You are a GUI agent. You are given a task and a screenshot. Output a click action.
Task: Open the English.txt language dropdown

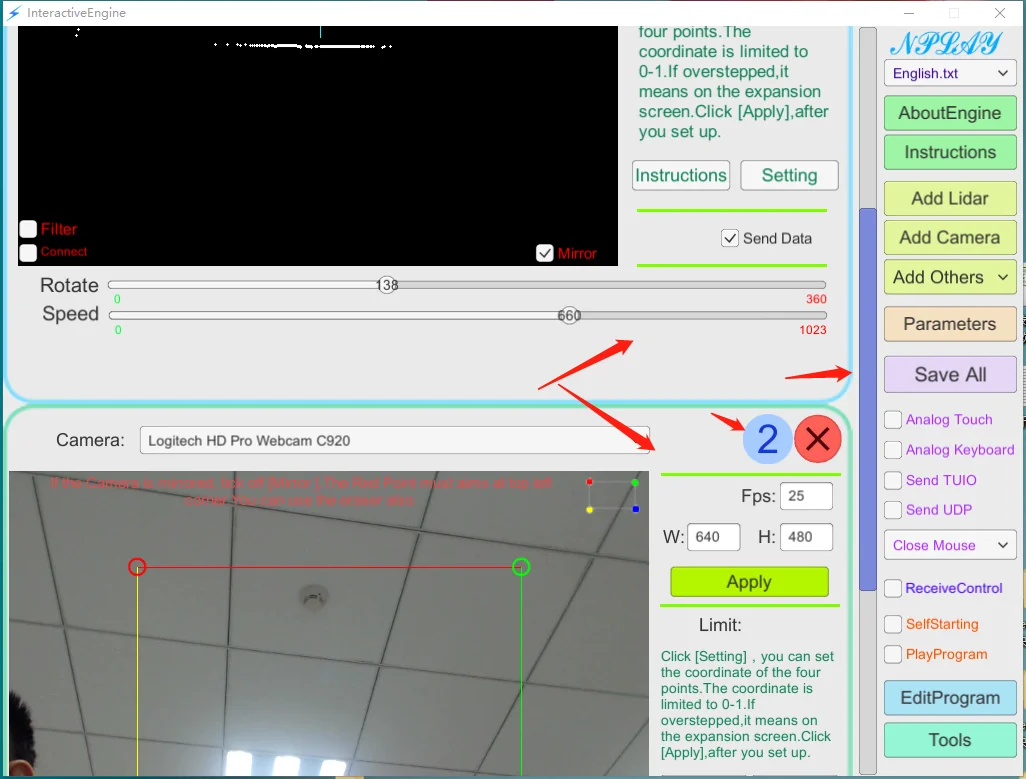[950, 73]
